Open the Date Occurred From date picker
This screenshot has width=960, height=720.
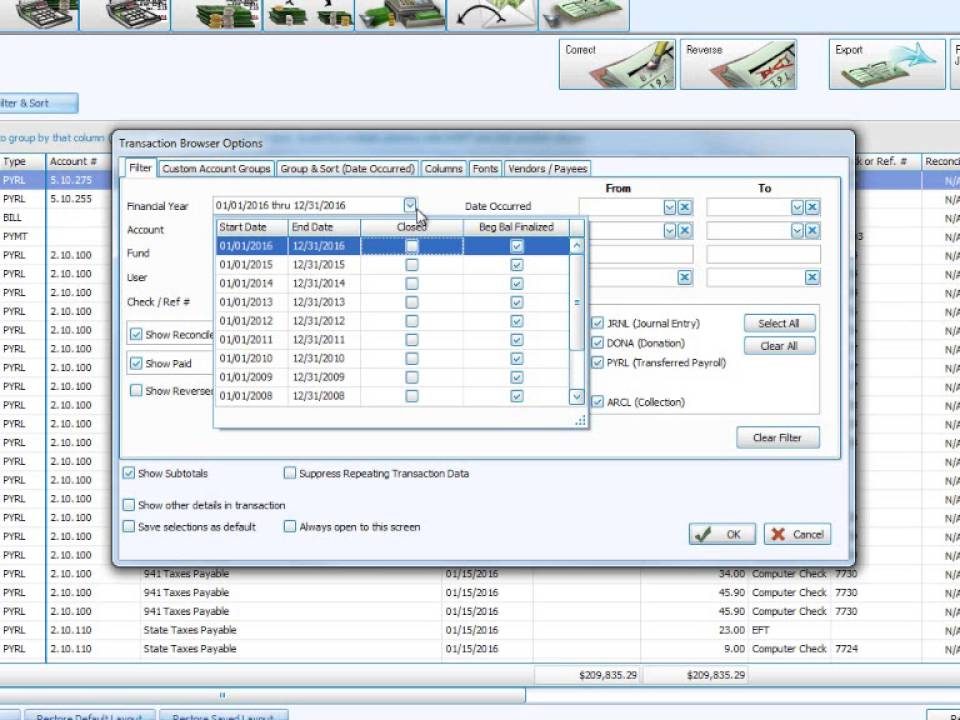[669, 207]
